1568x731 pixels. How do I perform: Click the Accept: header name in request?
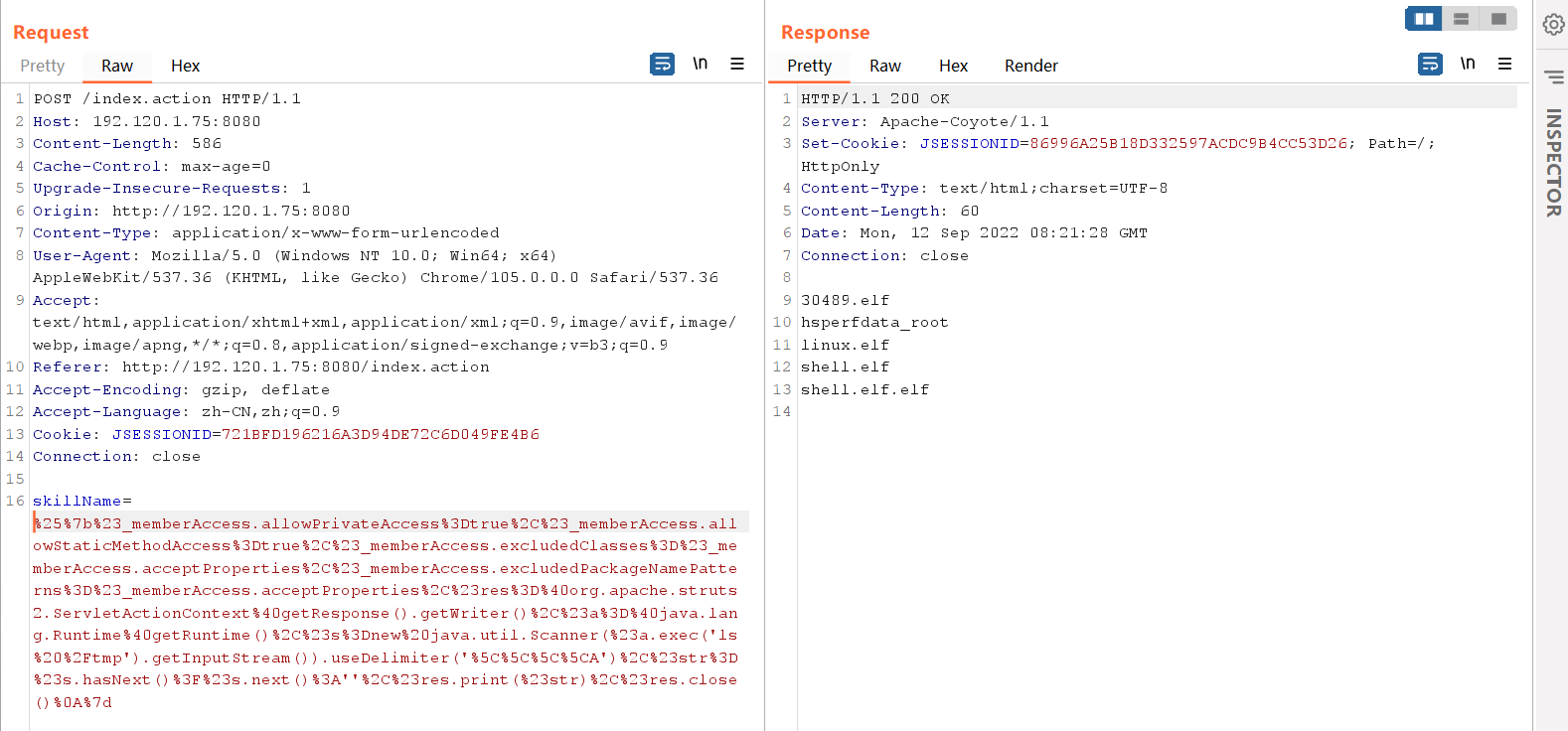[x=66, y=300]
